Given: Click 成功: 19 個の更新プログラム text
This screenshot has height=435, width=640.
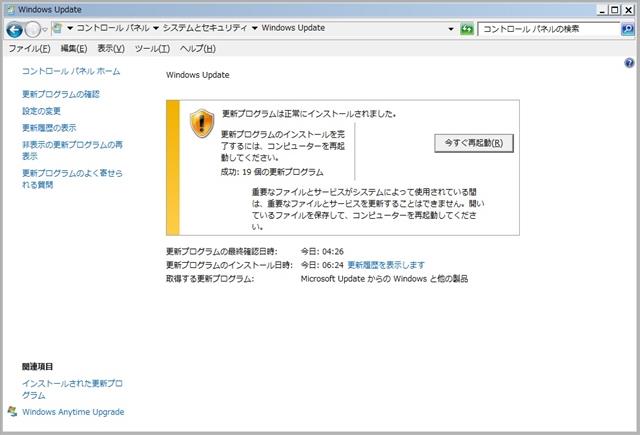Looking at the screenshot, I should 272,172.
